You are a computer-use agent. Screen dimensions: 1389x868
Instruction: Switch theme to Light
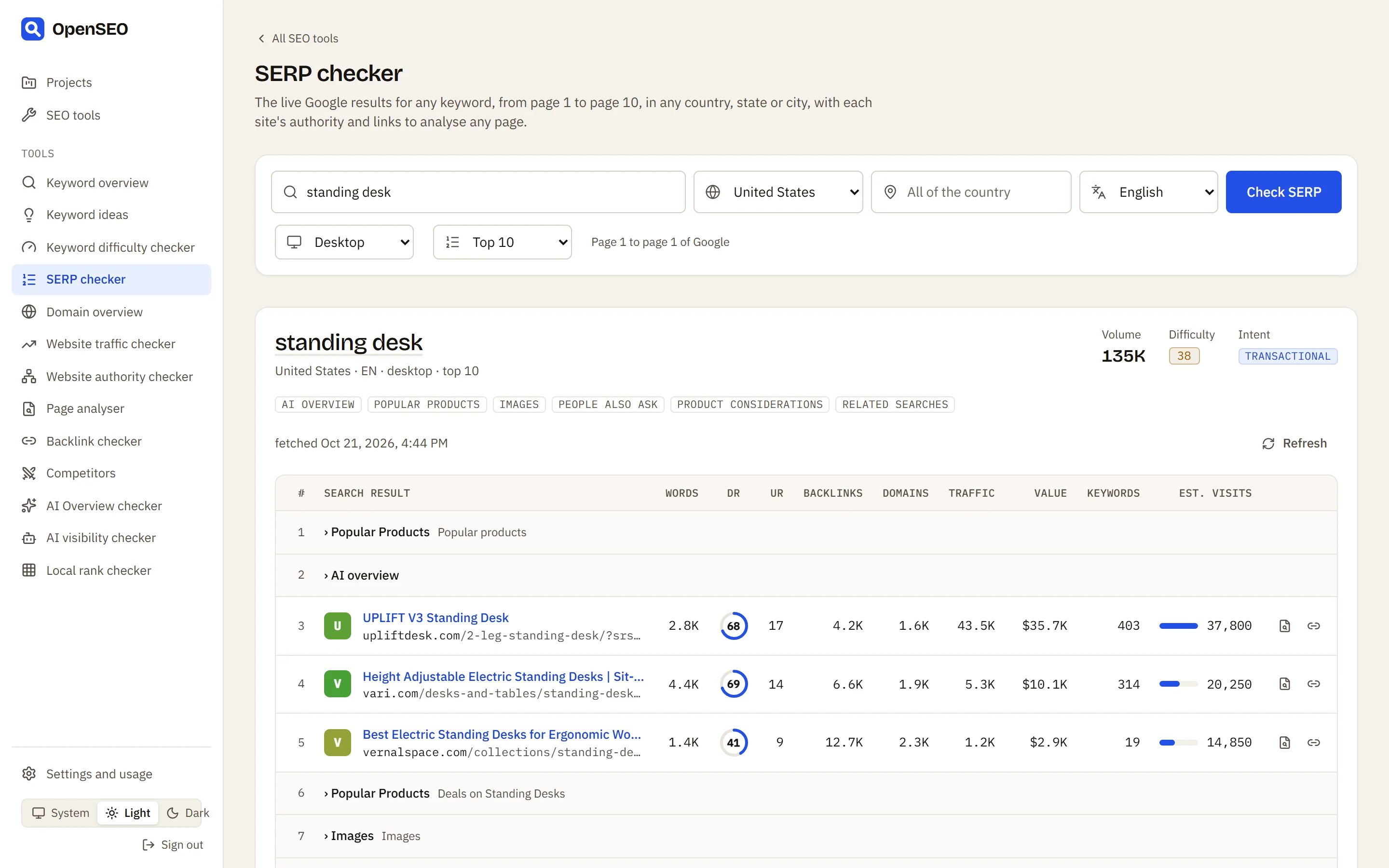point(128,813)
